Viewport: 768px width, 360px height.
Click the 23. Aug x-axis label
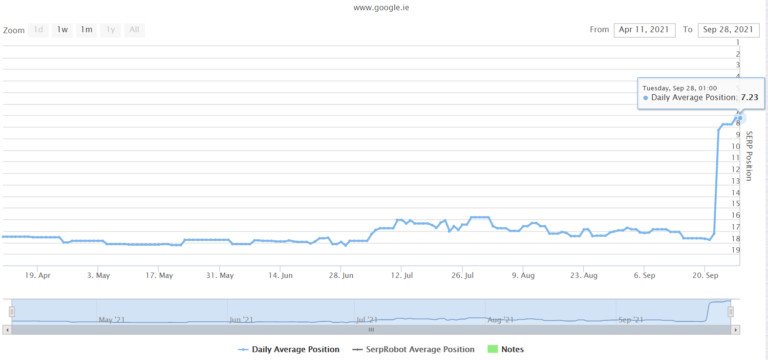584,276
